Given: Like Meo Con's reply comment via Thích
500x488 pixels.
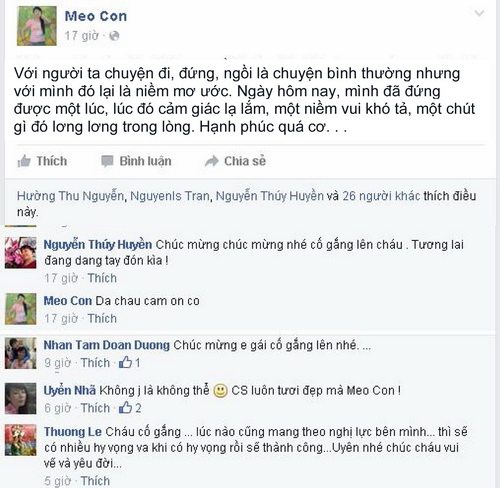Looking at the screenshot, I should pyautogui.click(x=102, y=318).
